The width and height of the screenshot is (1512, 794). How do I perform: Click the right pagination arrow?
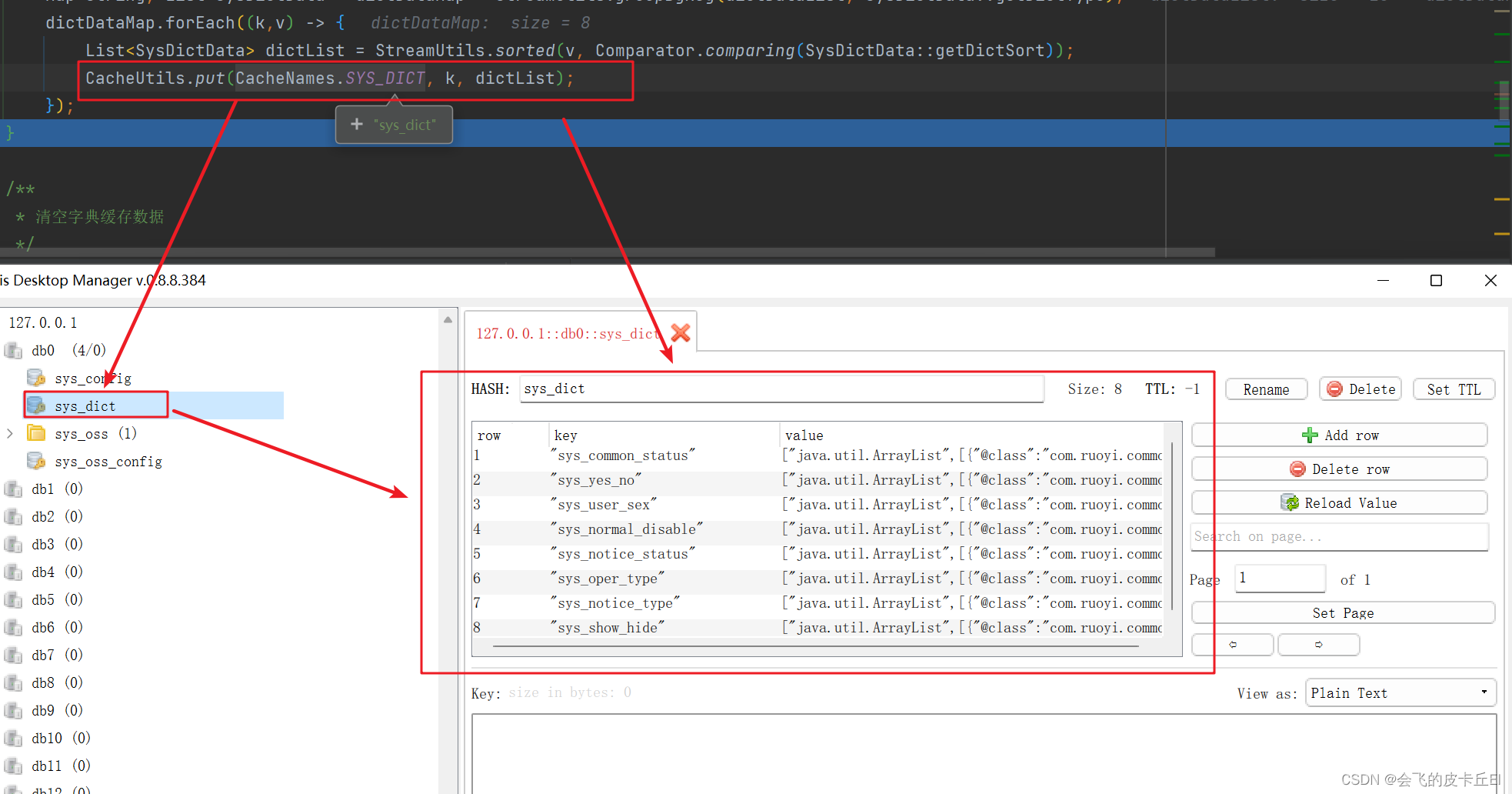[x=1318, y=644]
